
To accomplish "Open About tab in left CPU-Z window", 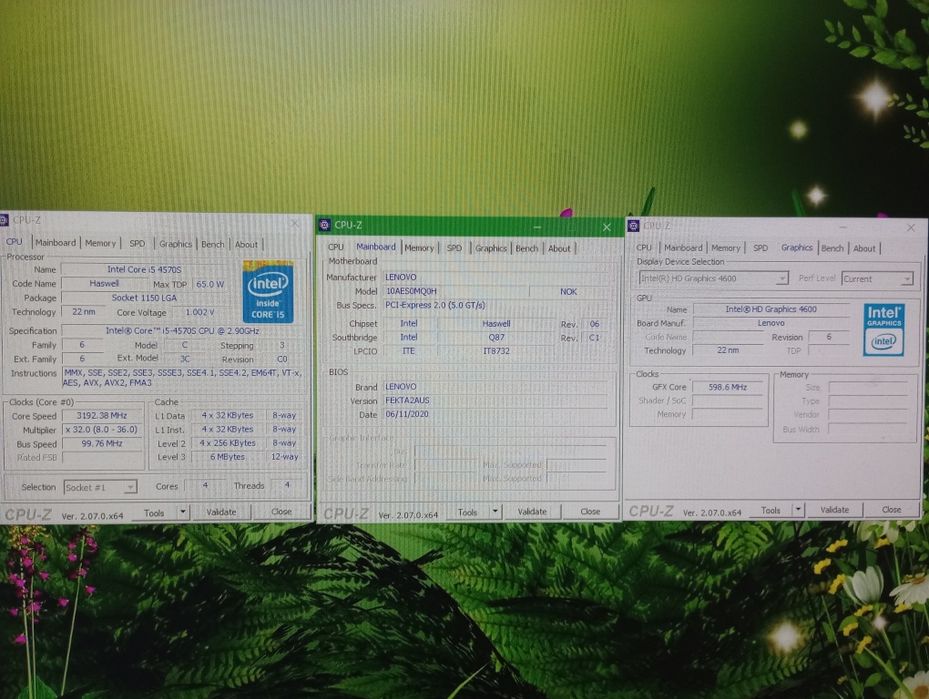I will tap(246, 244).
